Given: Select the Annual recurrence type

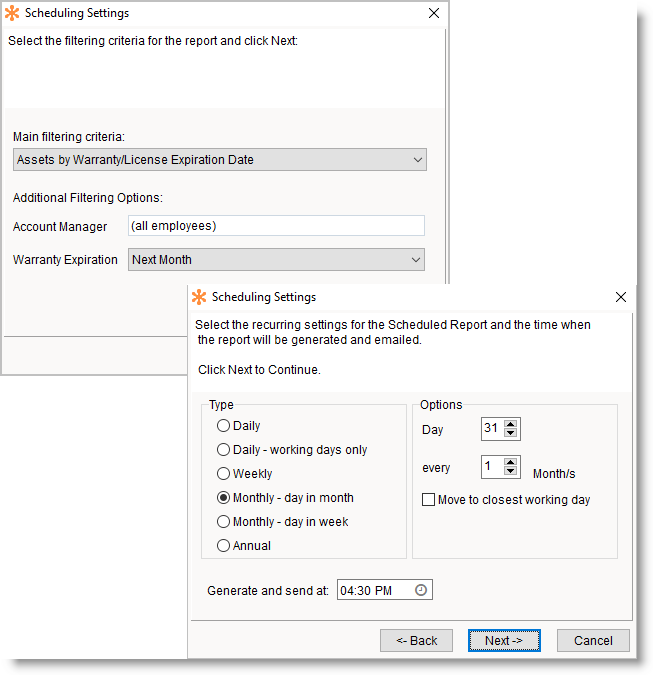Looking at the screenshot, I should 223,546.
